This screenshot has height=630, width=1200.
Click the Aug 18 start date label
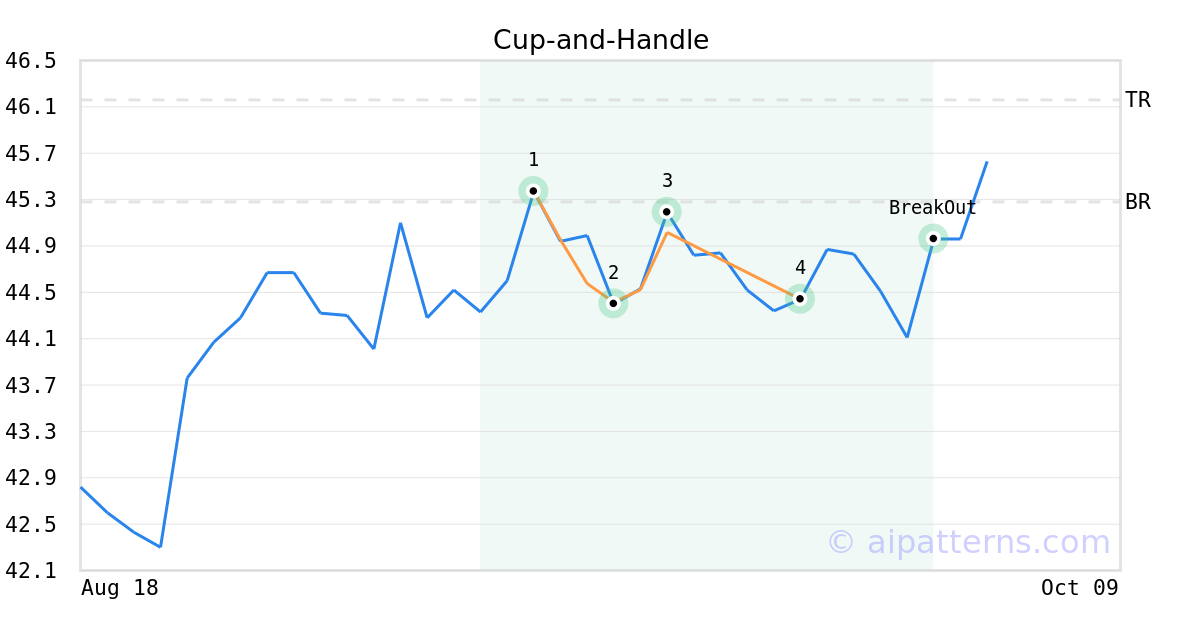pyautogui.click(x=119, y=588)
